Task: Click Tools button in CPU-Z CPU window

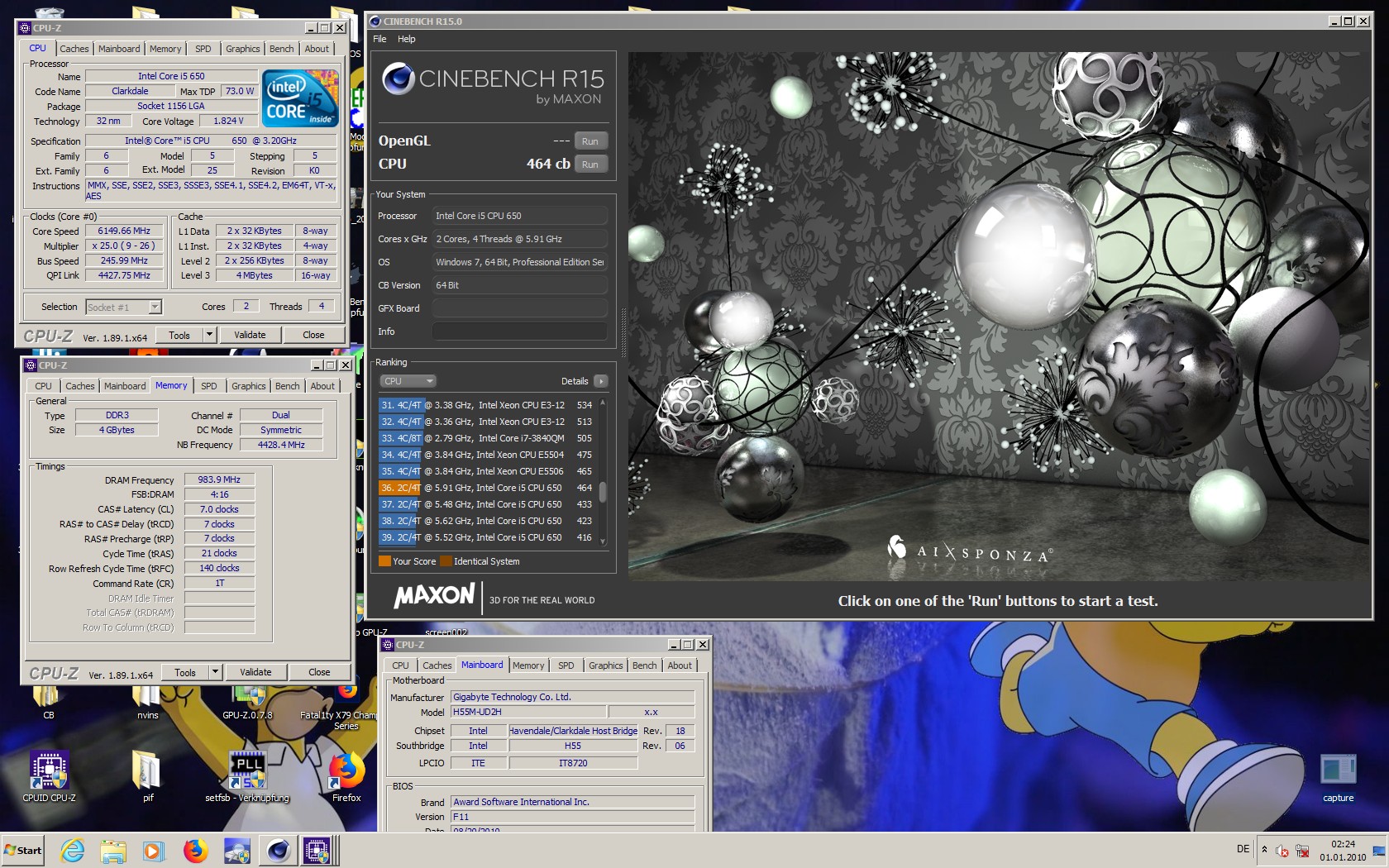Action: coord(179,335)
